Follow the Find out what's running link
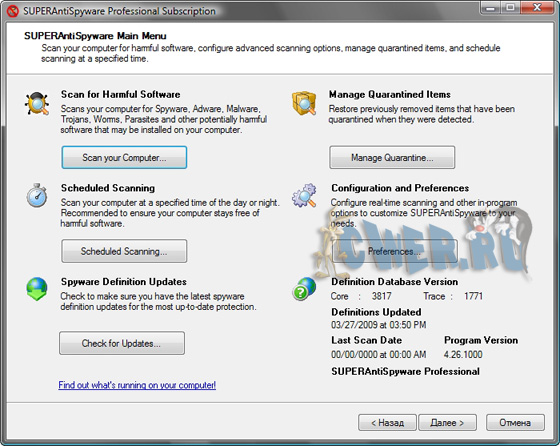This screenshot has width=560, height=446. [137, 385]
